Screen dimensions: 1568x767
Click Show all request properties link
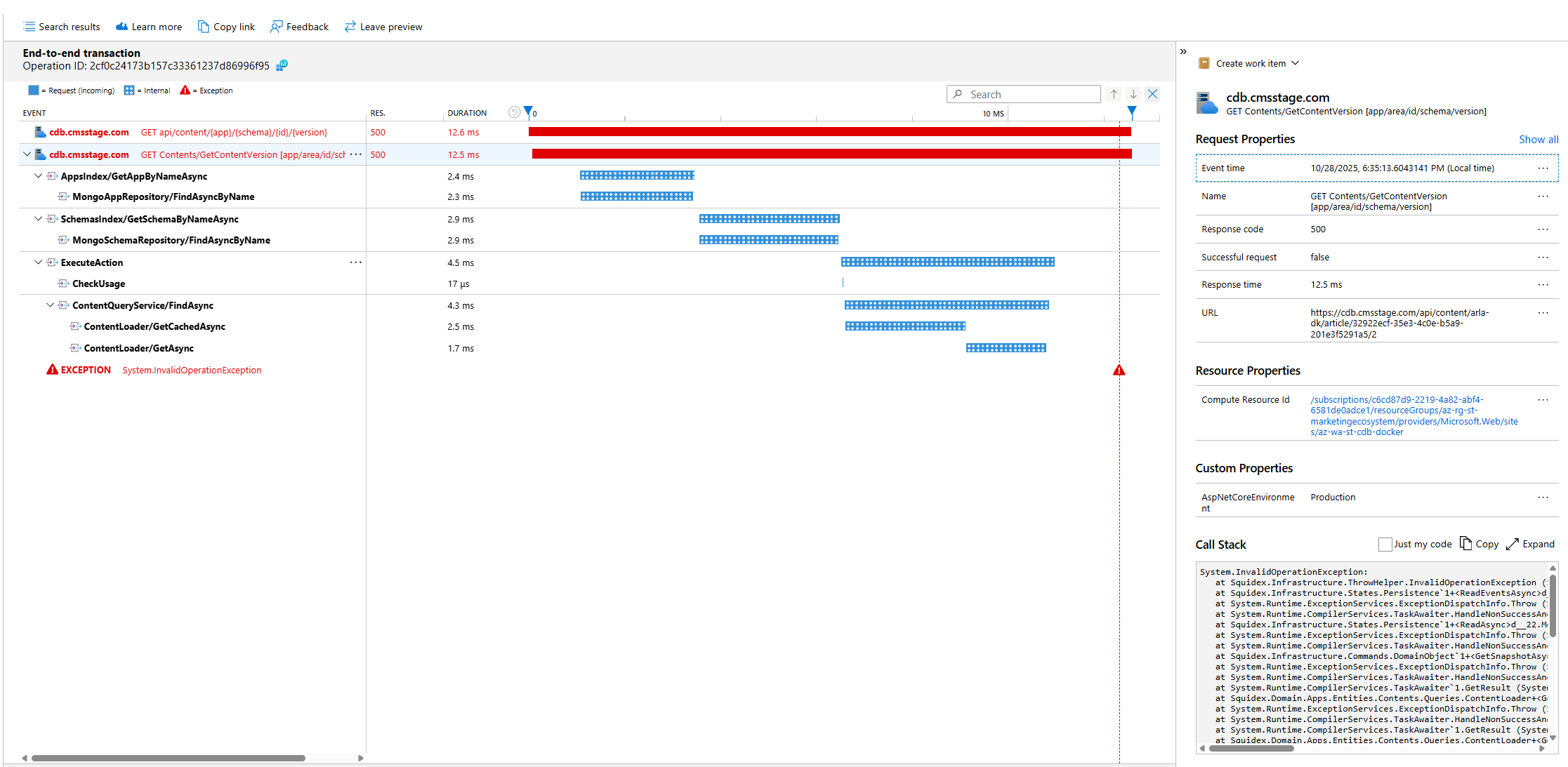1538,140
